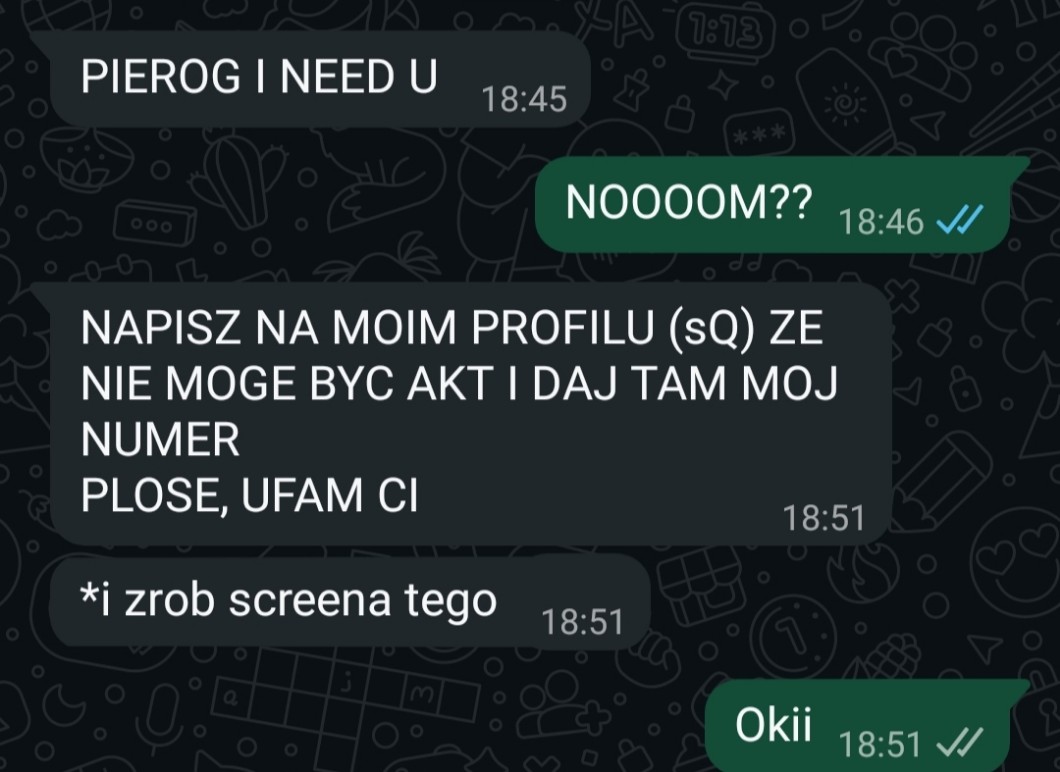
Task: Tap the blue double-check on NOOOOM?? message
Action: [x=959, y=220]
